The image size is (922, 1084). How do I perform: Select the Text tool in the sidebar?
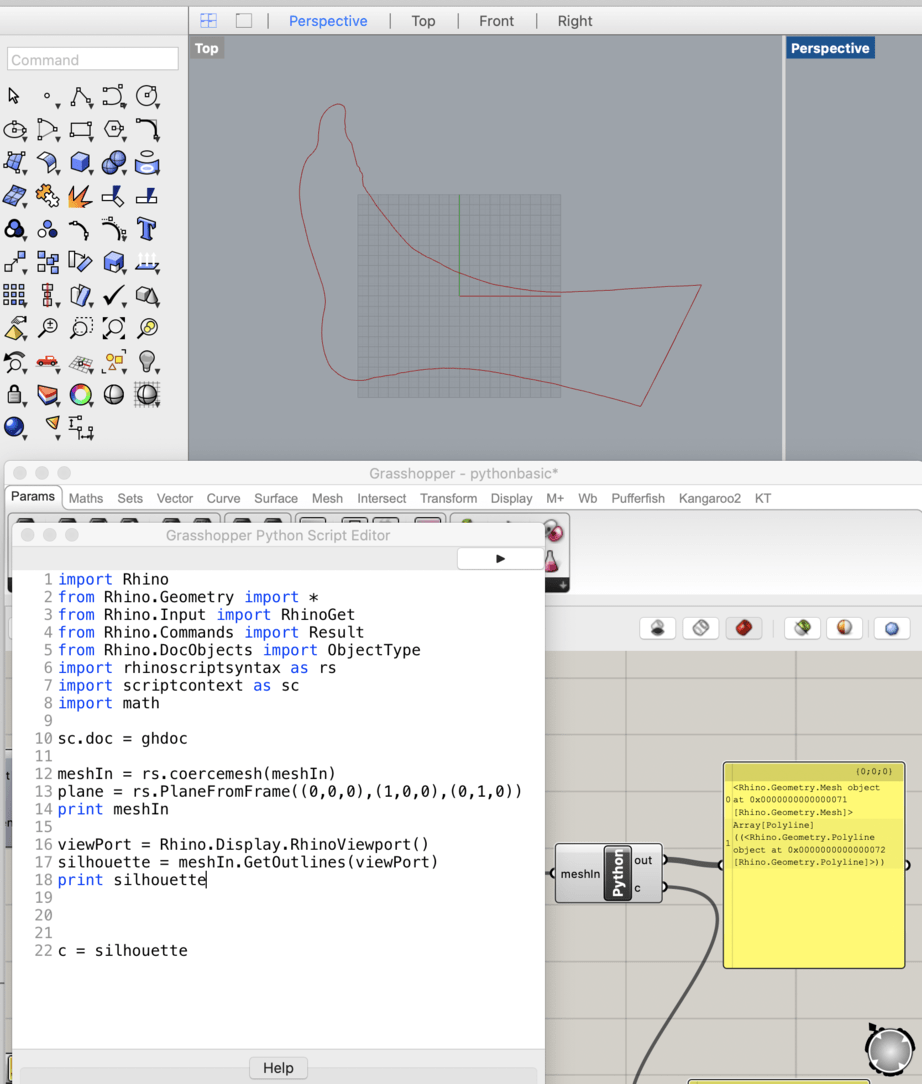(147, 229)
